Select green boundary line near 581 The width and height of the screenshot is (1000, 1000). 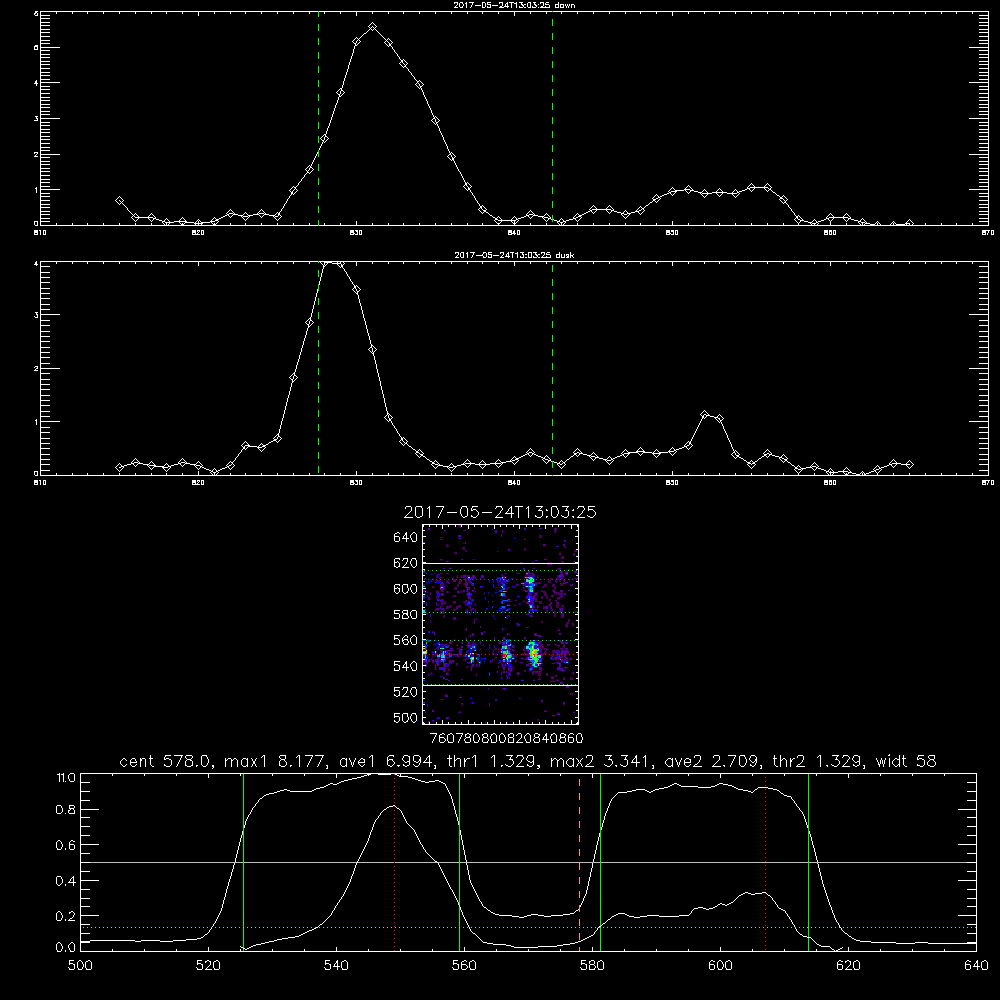point(600,861)
